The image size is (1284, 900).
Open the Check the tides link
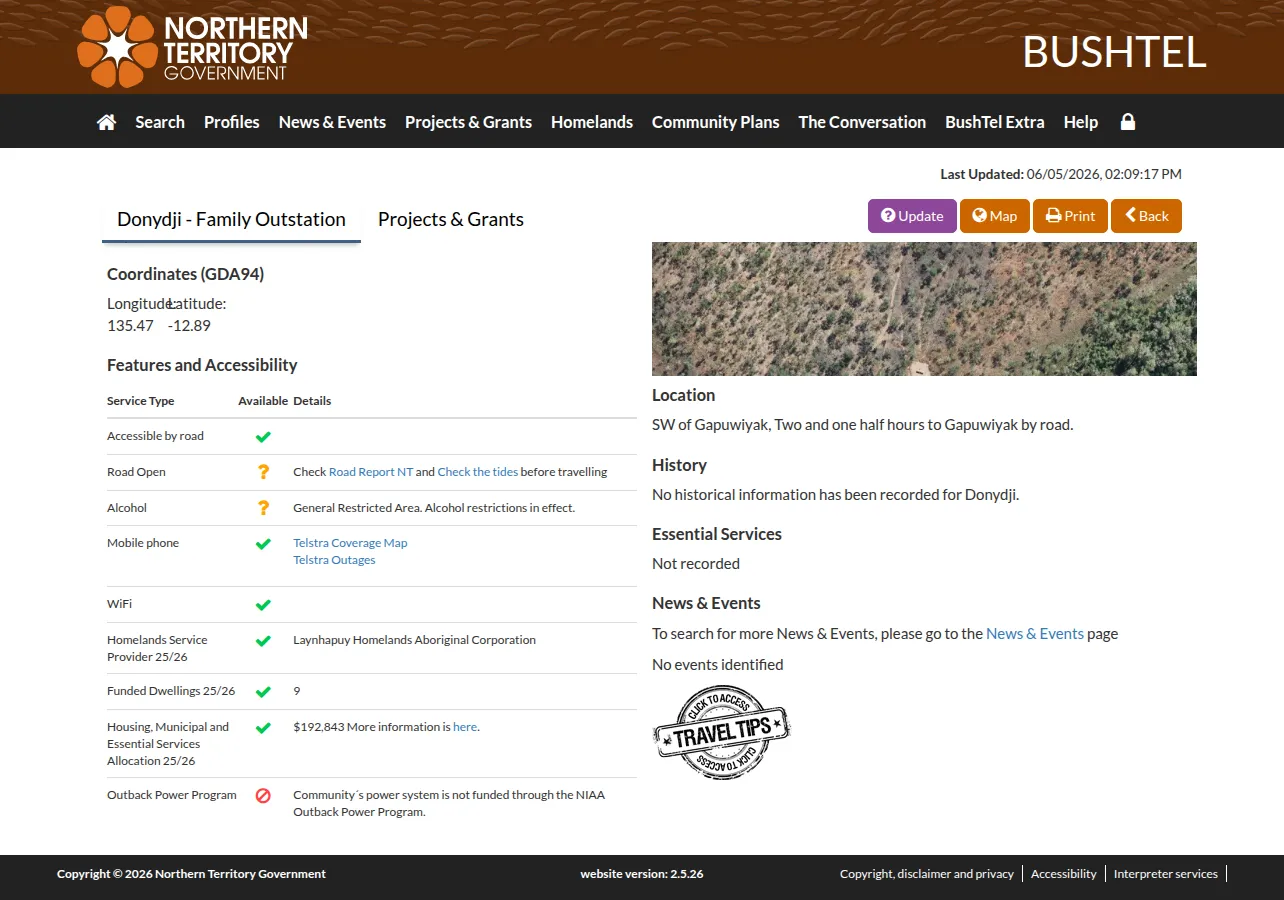pyautogui.click(x=478, y=472)
